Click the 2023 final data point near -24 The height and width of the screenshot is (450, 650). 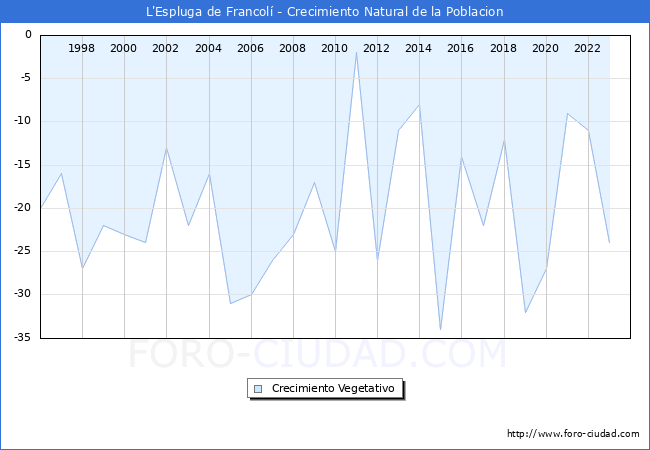coord(609,243)
